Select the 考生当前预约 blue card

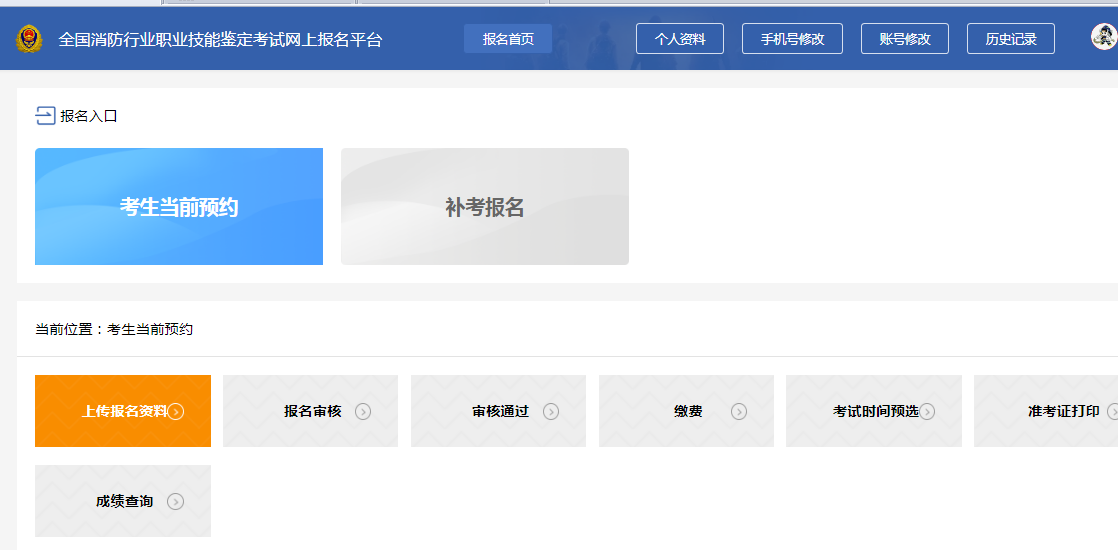[x=179, y=207]
